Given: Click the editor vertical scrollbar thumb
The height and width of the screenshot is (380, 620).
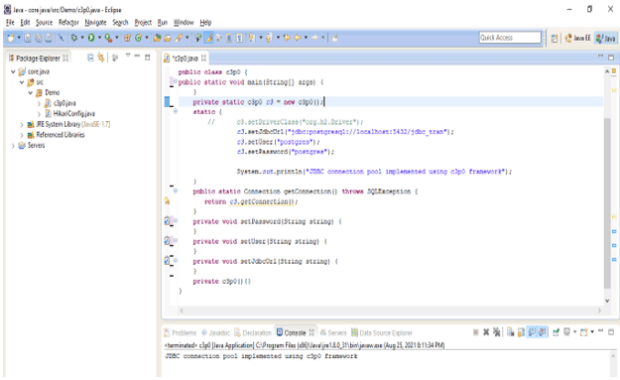Looking at the screenshot, I should 607,204.
